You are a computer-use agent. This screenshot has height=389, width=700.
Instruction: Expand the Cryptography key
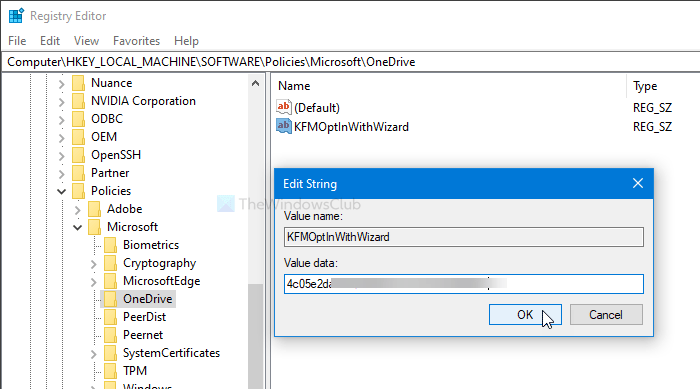click(x=94, y=264)
